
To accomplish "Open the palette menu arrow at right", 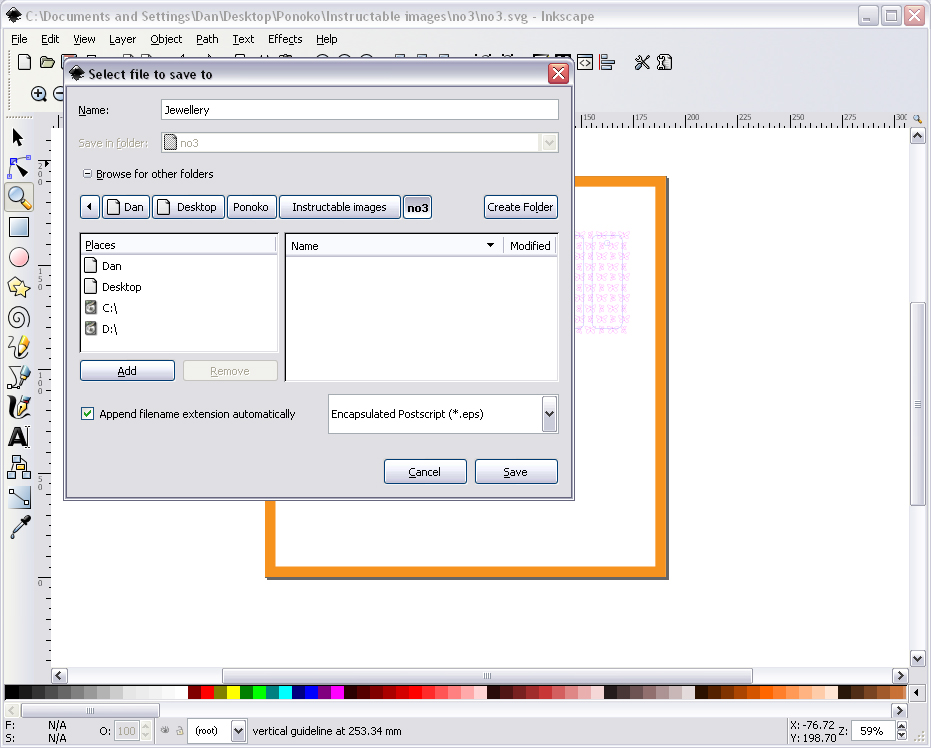I will tap(917, 692).
